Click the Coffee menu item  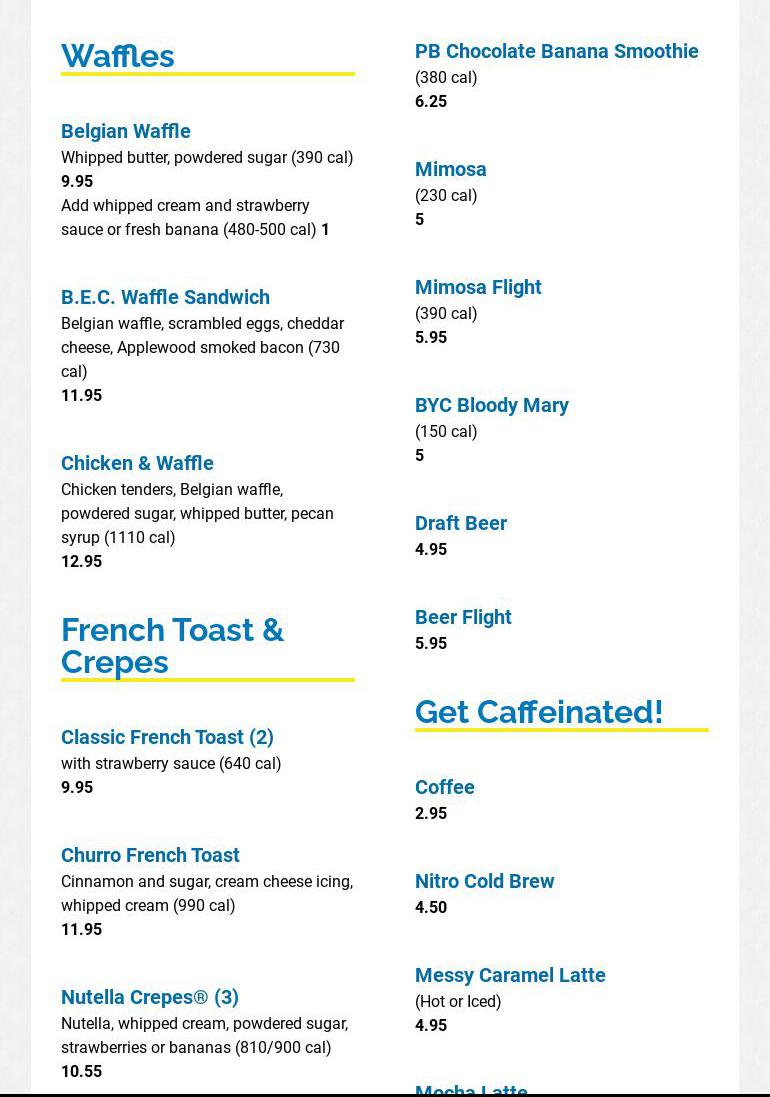pos(444,787)
